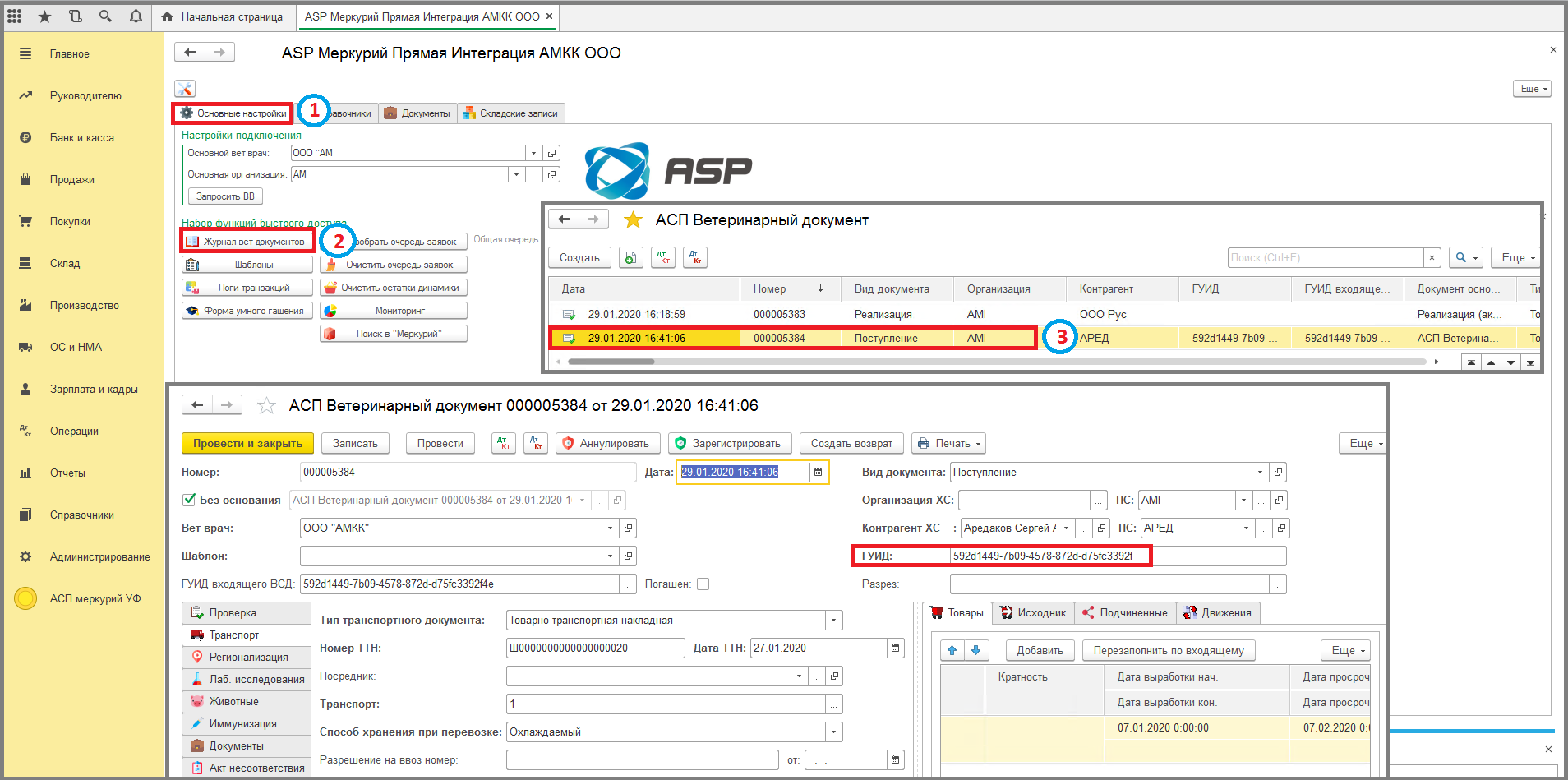Click tools wrench icon under title
The image size is (1568, 780).
coord(184,89)
